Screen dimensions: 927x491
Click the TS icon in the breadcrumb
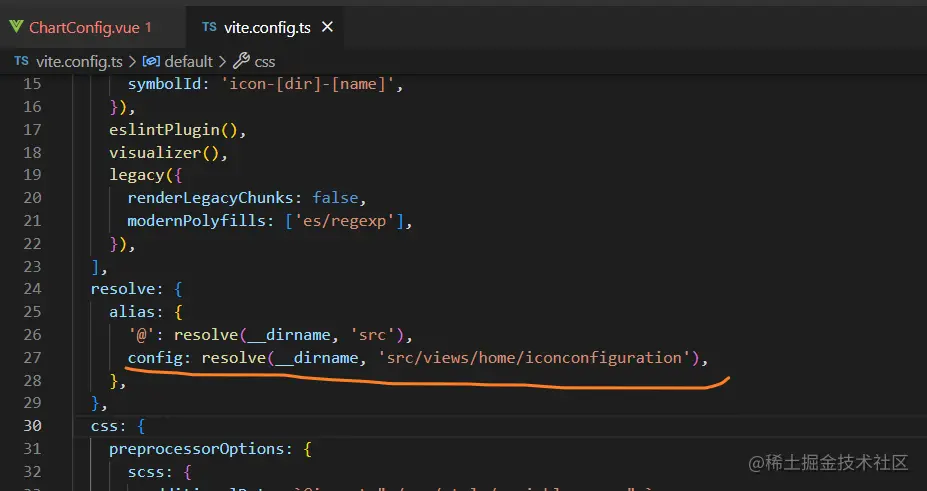point(21,61)
